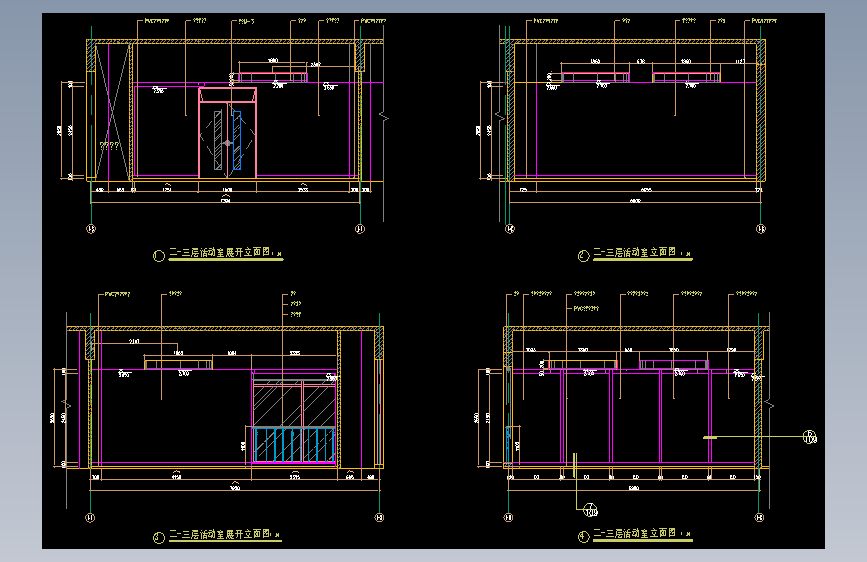Select the title 二~三层活动室展开立面图 numbered 3
Screen dimensions: 867x562
[220, 534]
